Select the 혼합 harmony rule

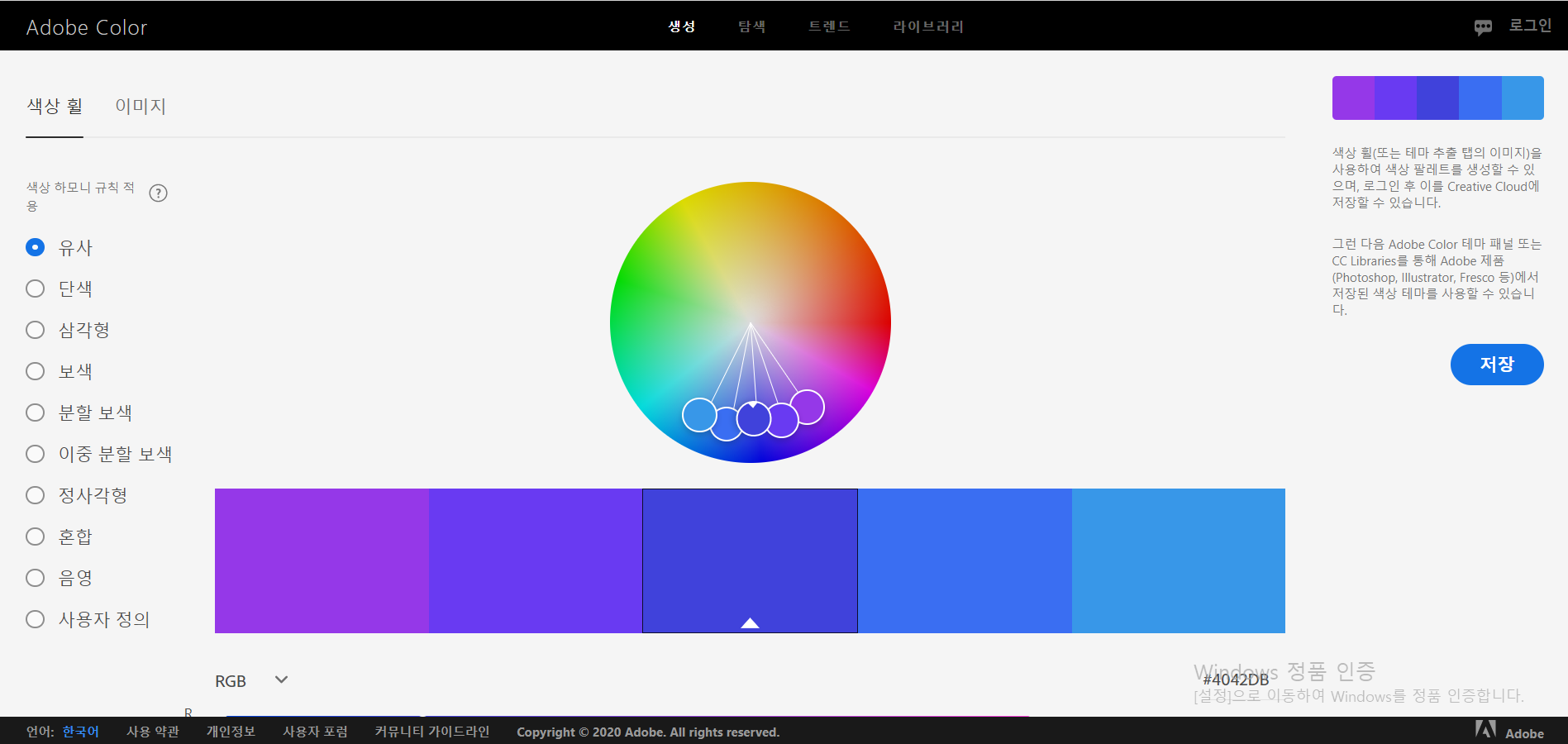60,537
